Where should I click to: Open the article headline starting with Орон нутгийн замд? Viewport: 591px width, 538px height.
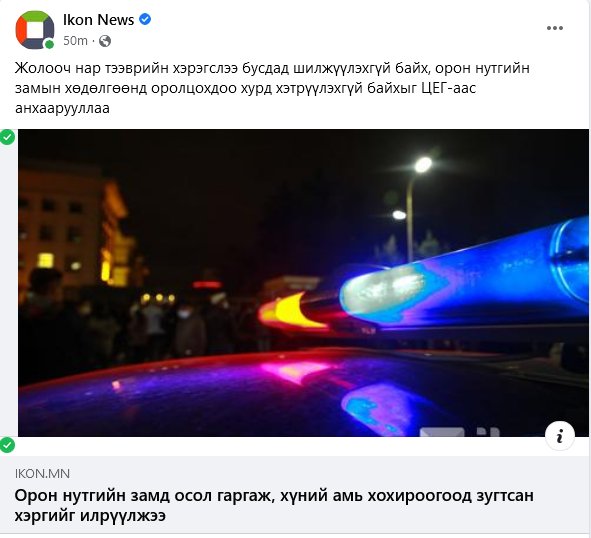tap(274, 505)
